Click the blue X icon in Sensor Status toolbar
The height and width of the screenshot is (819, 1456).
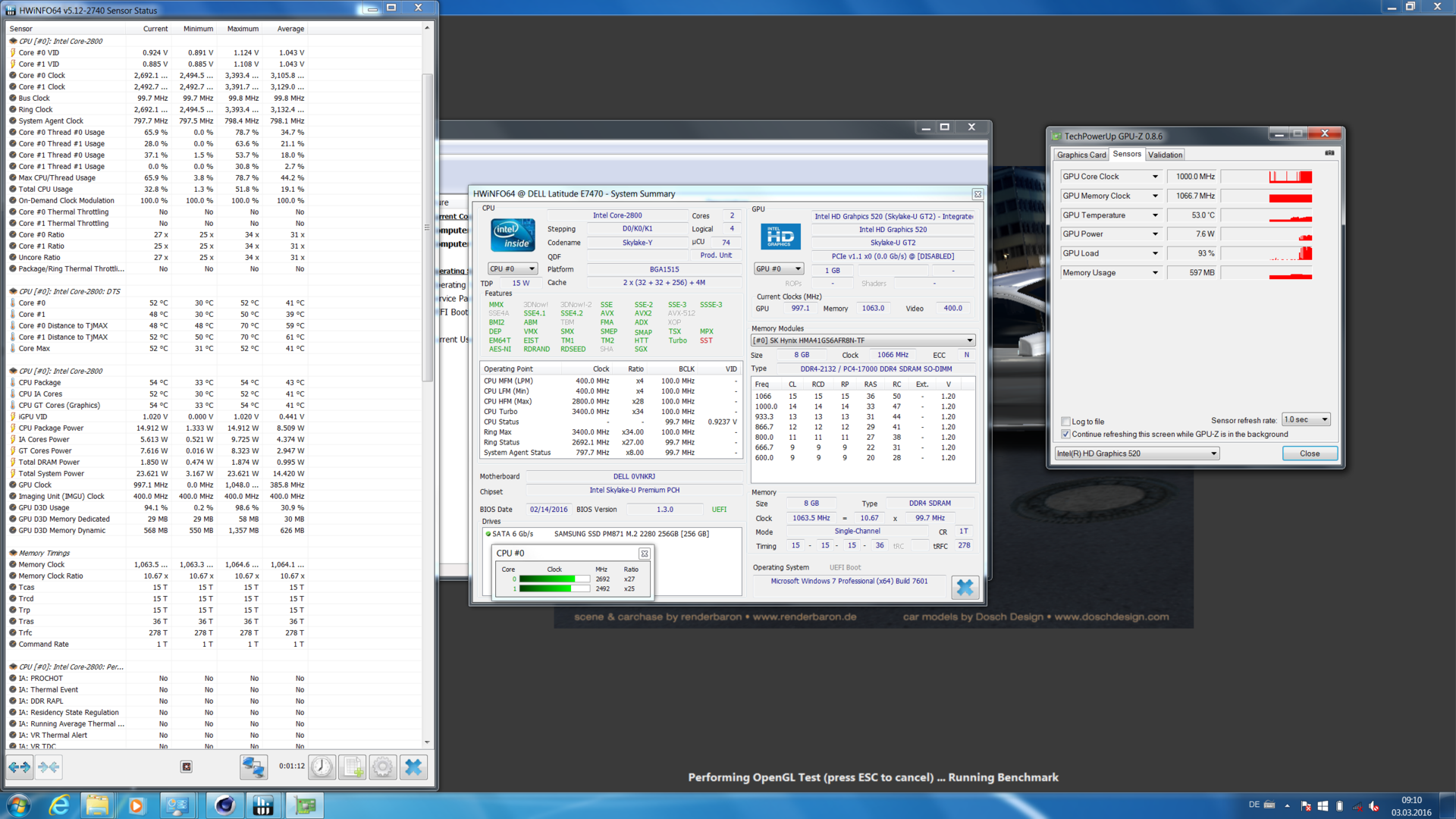click(413, 767)
